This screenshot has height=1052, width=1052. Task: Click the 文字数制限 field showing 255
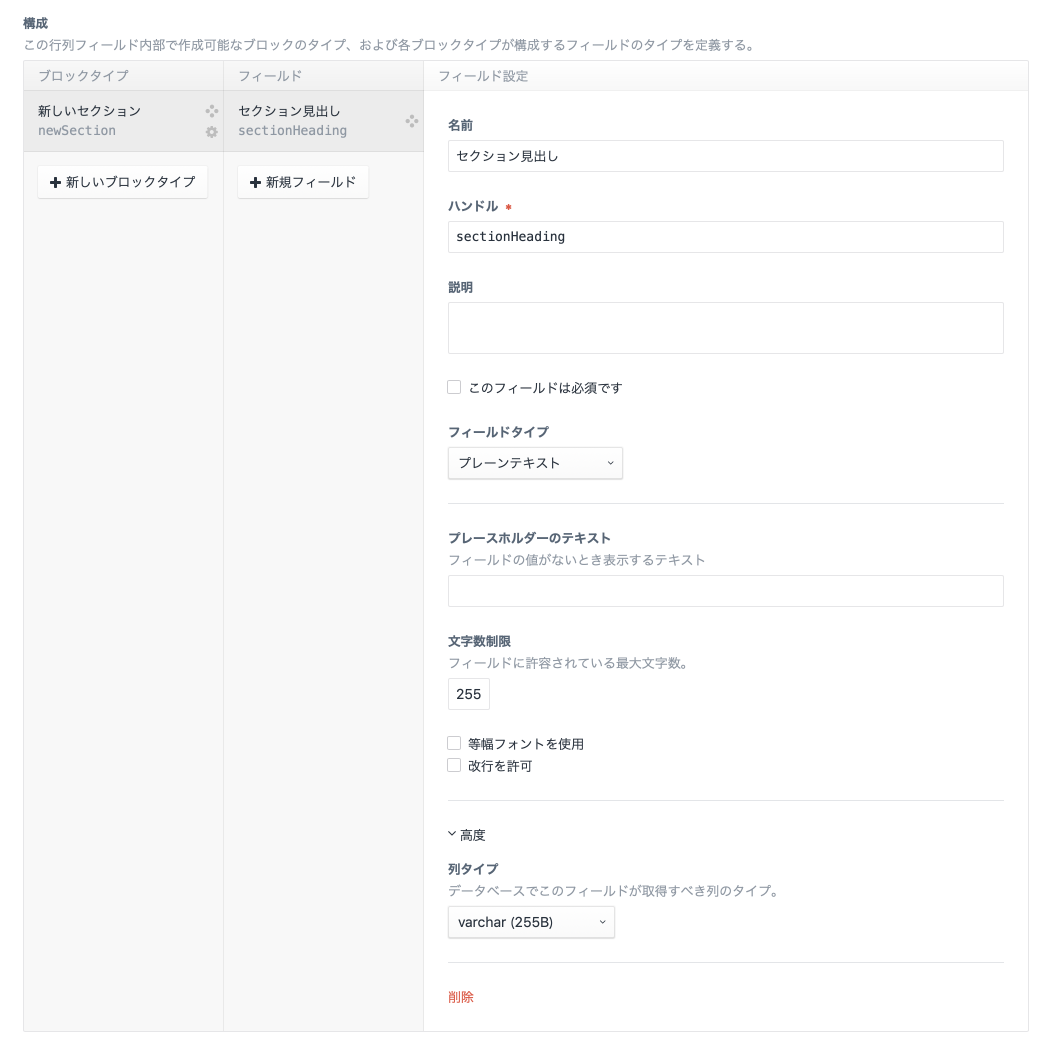click(x=468, y=693)
